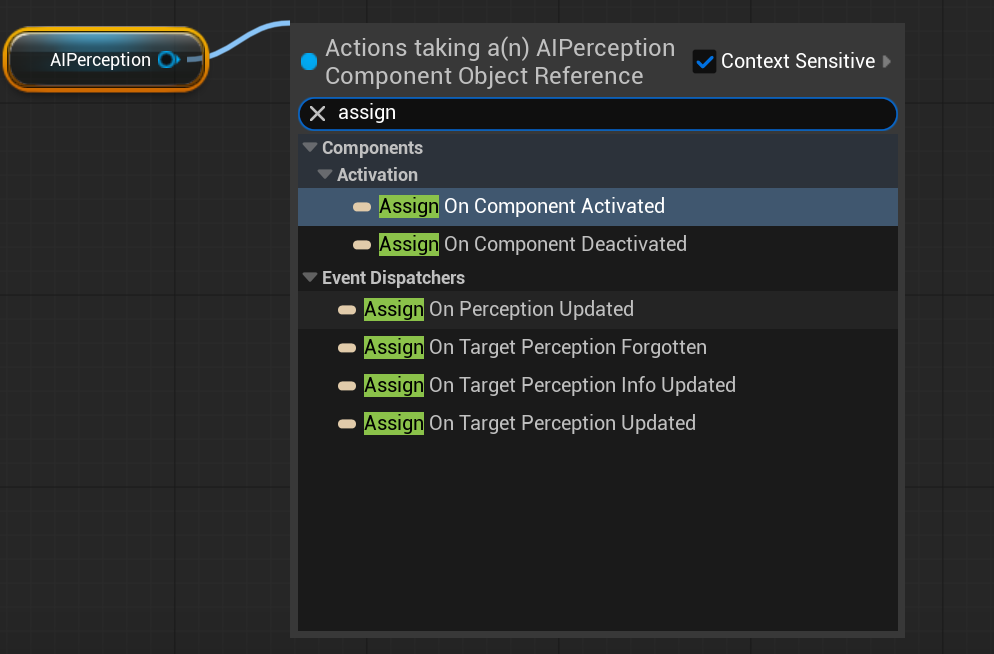Viewport: 994px width, 654px height.
Task: Select Assign On Target Perception Forgotten
Action: click(x=598, y=347)
